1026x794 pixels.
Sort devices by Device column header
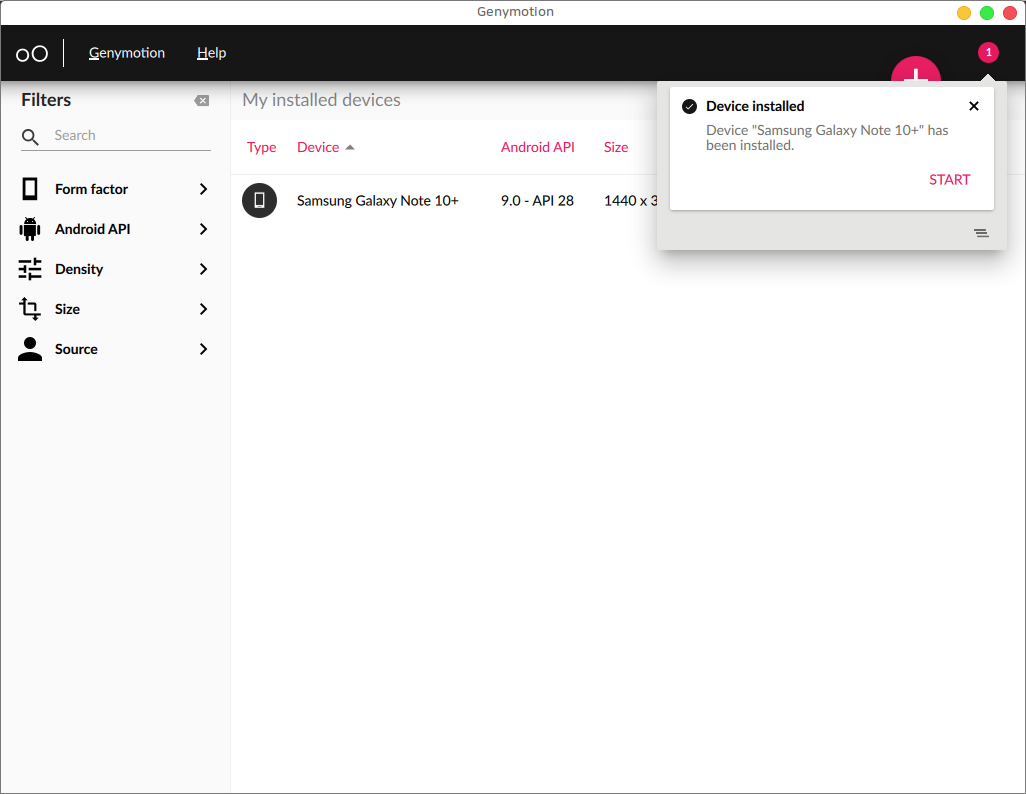[318, 147]
